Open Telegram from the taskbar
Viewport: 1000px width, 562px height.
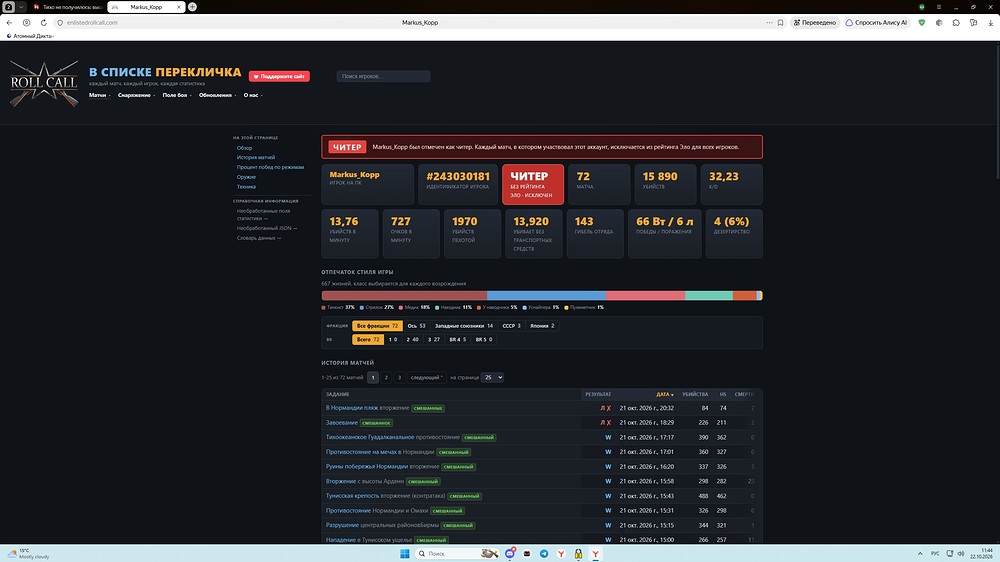pos(544,553)
